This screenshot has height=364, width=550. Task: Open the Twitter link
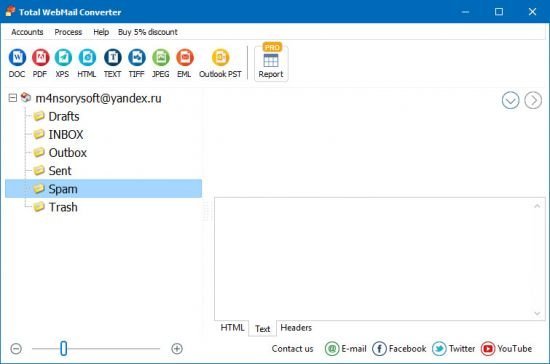[462, 349]
